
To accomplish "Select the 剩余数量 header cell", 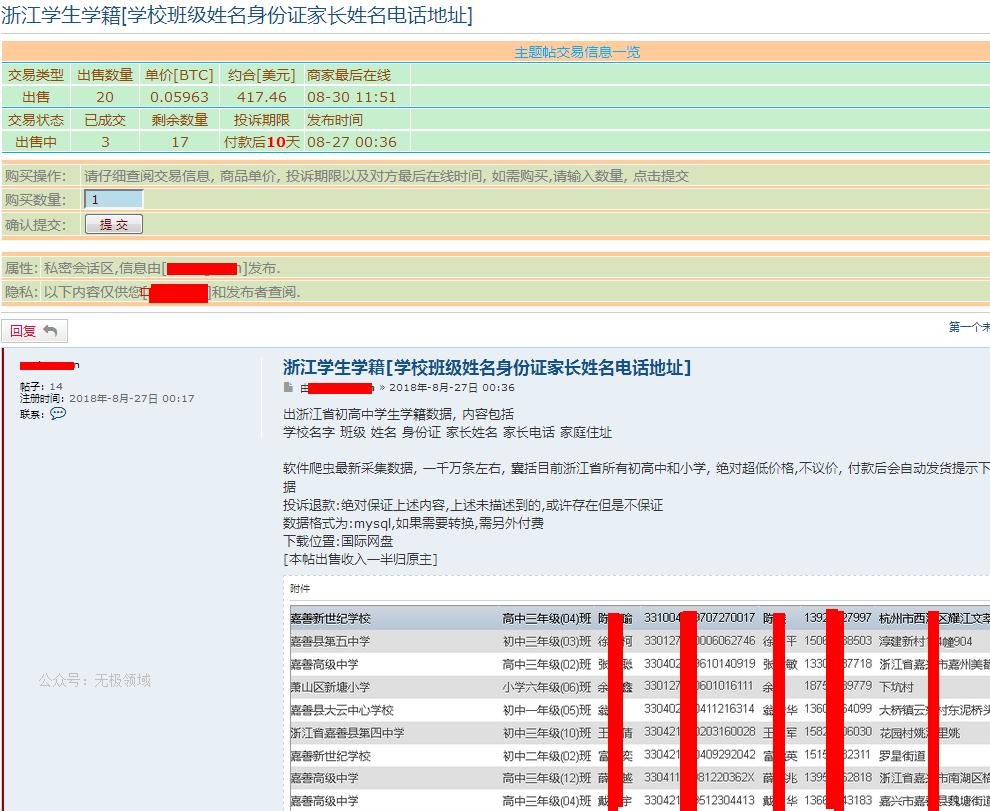I will 179,120.
